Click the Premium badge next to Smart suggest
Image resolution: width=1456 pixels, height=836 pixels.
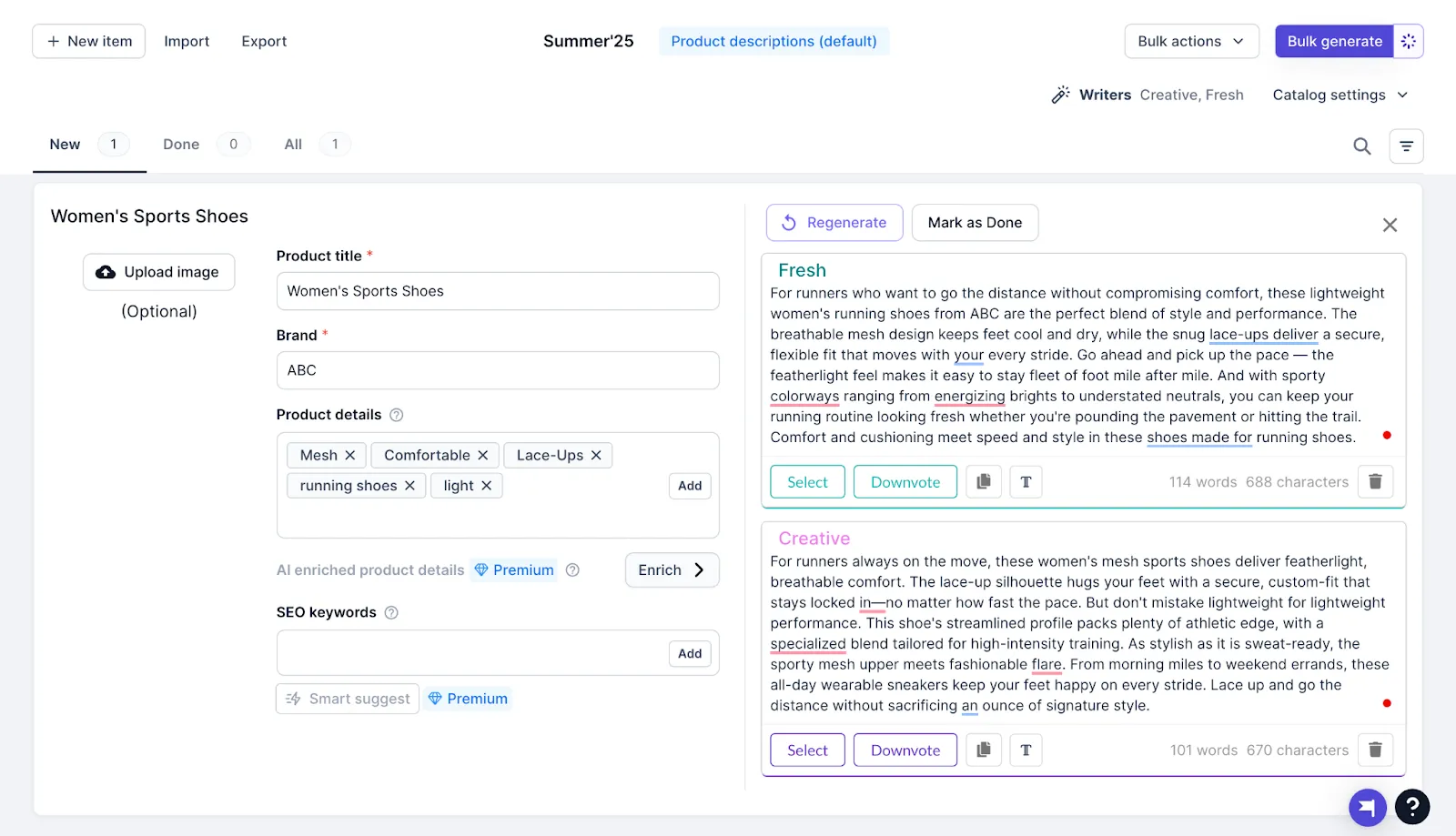point(468,699)
